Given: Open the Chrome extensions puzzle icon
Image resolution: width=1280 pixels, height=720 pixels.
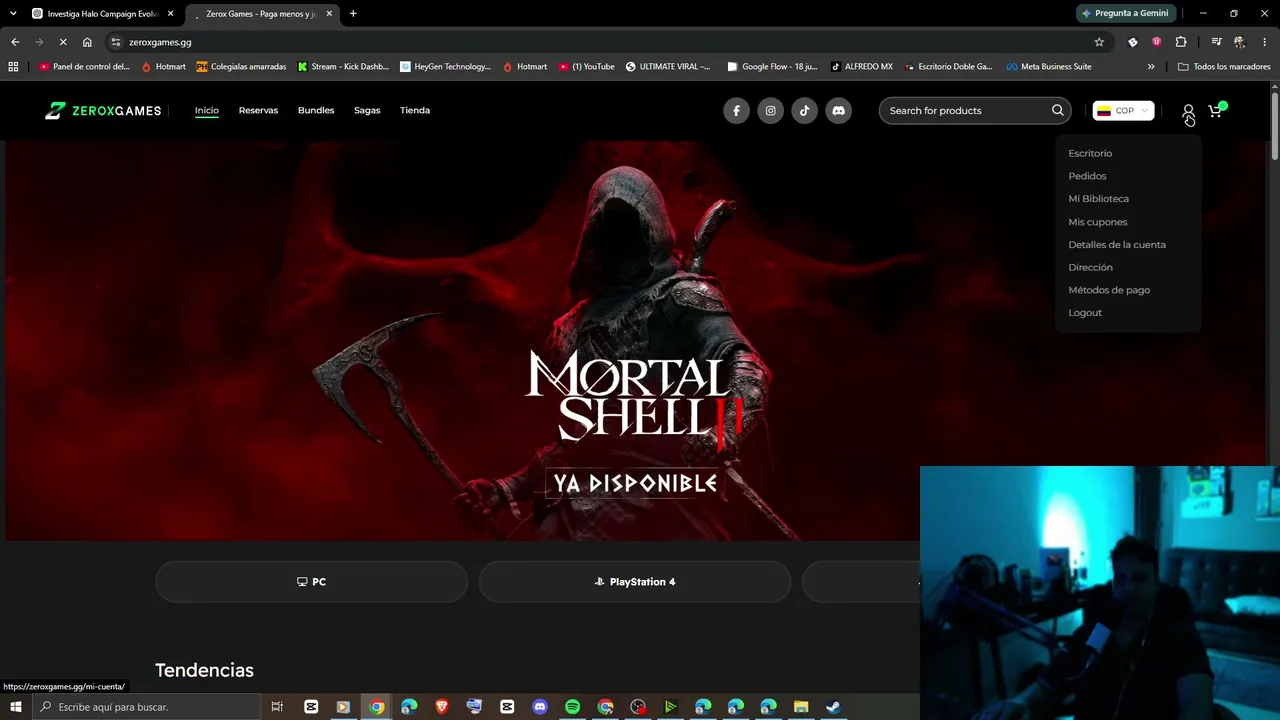Looking at the screenshot, I should click(x=1181, y=42).
